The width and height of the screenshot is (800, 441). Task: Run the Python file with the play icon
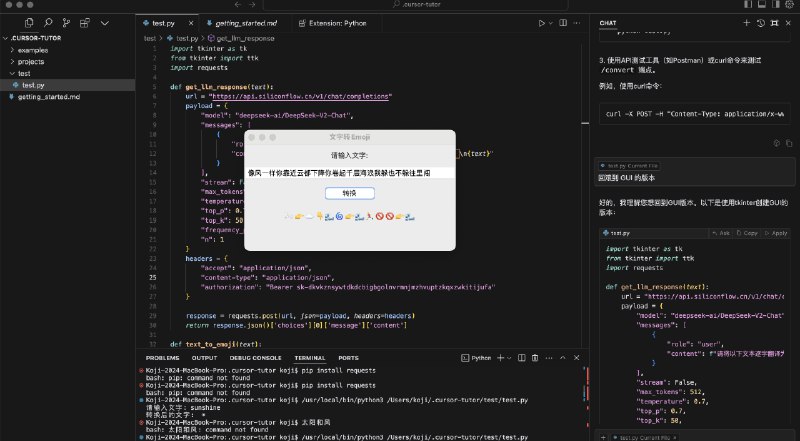coord(541,23)
